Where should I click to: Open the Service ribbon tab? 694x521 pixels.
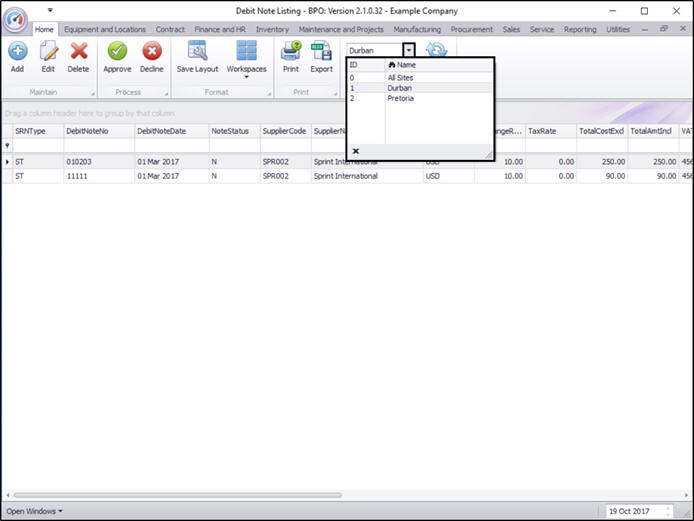tap(542, 29)
